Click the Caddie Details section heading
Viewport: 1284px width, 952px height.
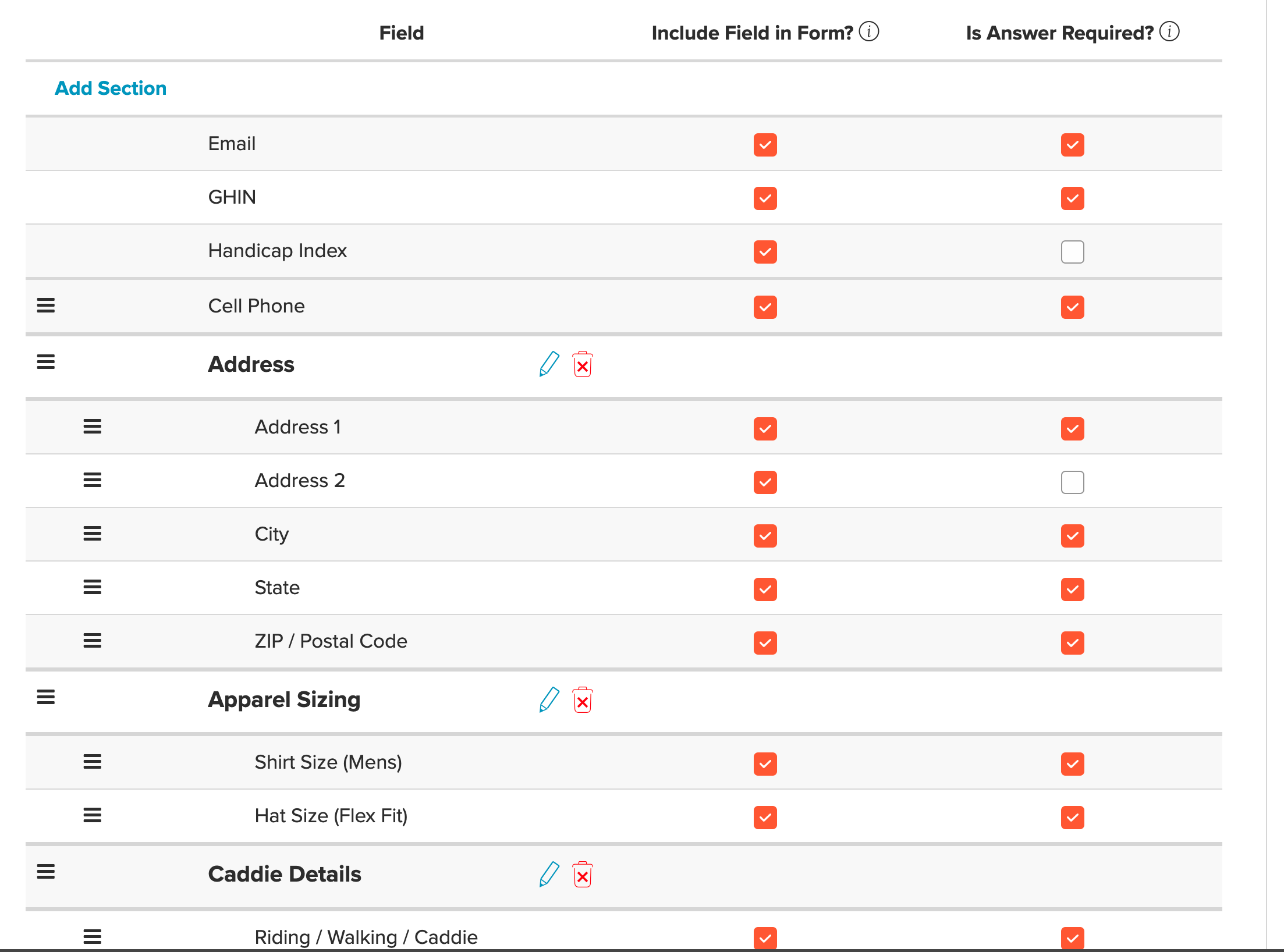pos(285,874)
